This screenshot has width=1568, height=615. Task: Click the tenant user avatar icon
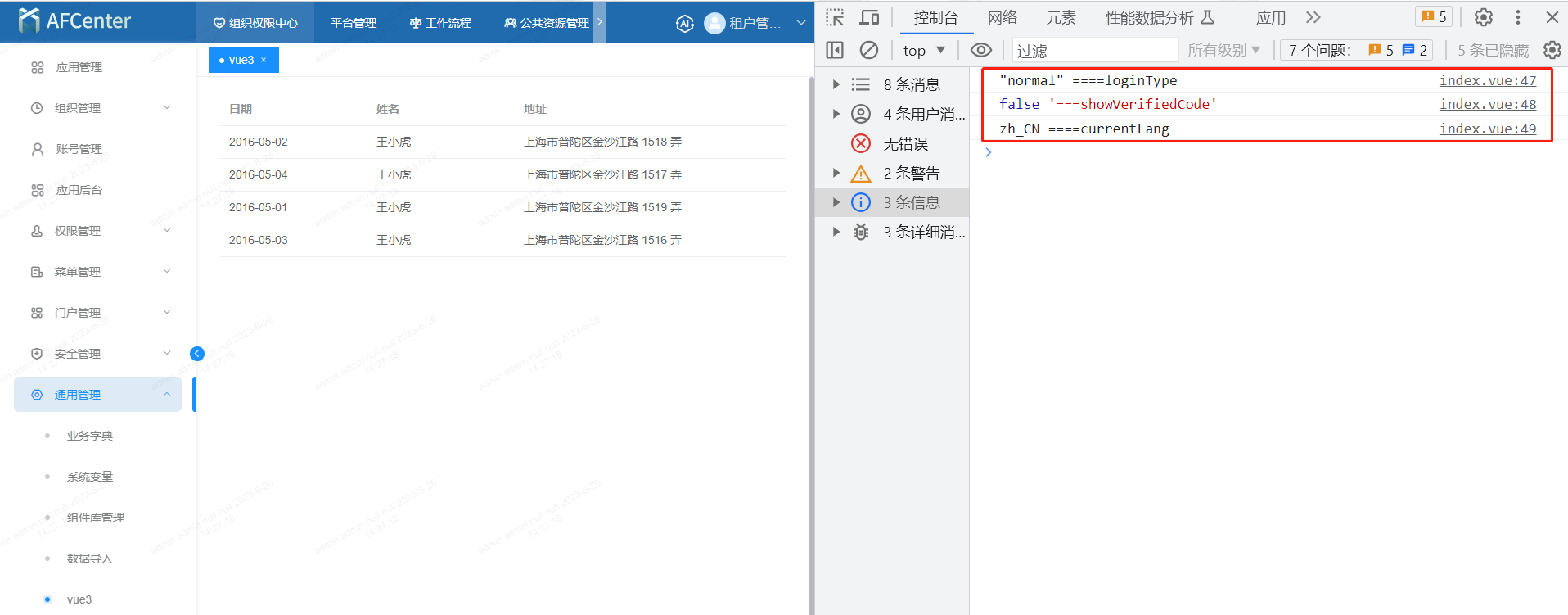click(x=714, y=23)
